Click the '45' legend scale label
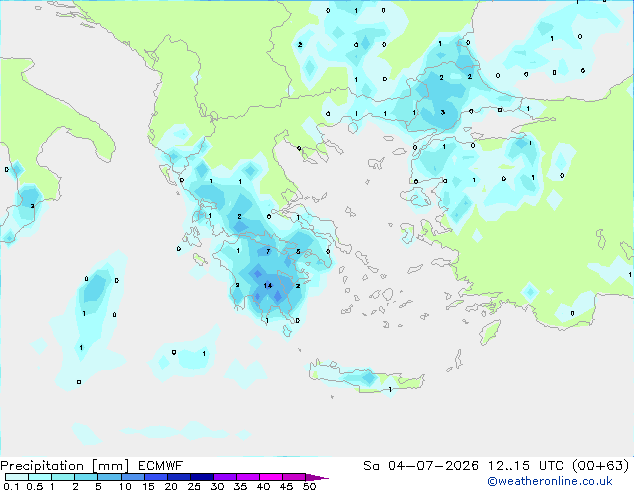This screenshot has width=634, height=490. tap(286, 486)
